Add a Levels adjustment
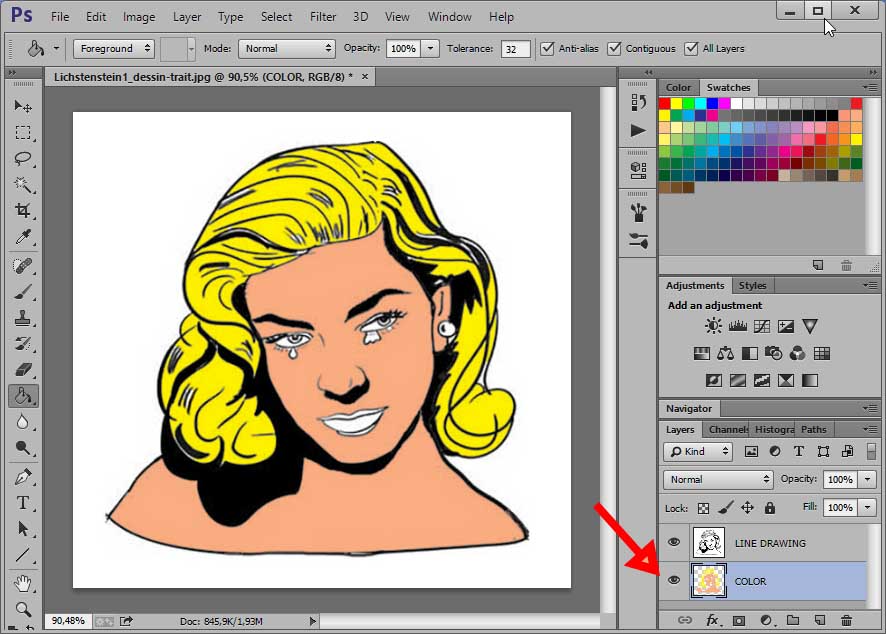886x634 pixels. [x=737, y=326]
